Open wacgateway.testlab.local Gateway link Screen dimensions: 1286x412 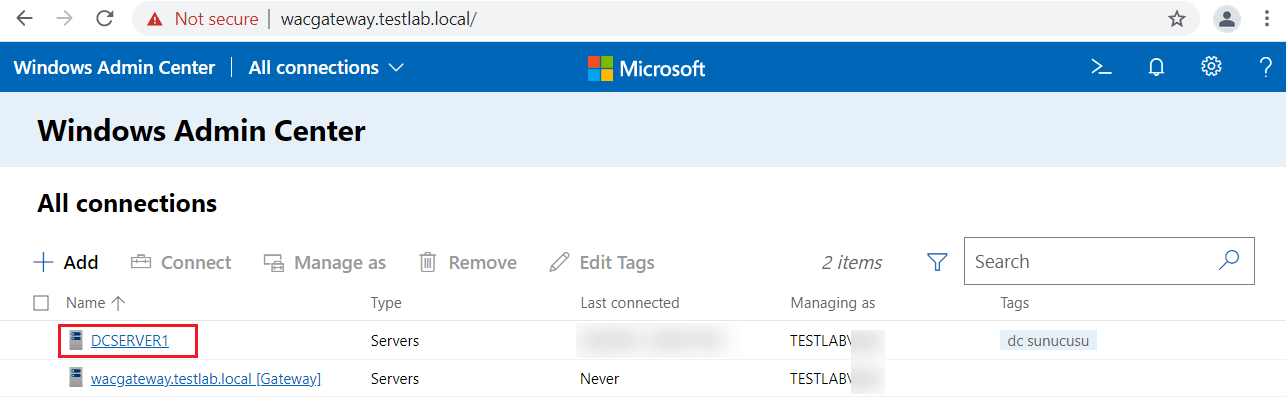click(x=205, y=379)
